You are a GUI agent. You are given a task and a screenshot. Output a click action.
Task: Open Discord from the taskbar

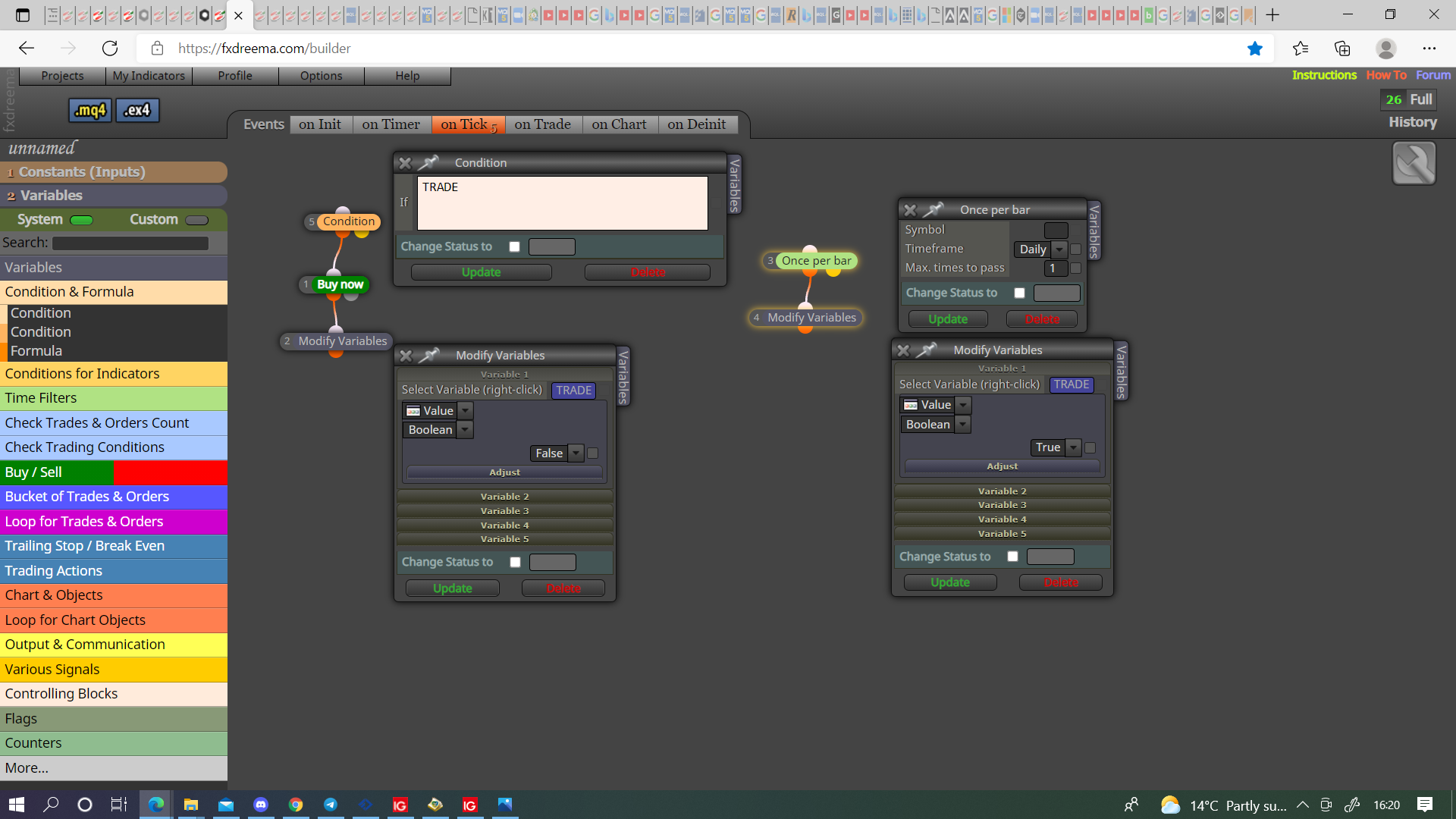point(261,805)
